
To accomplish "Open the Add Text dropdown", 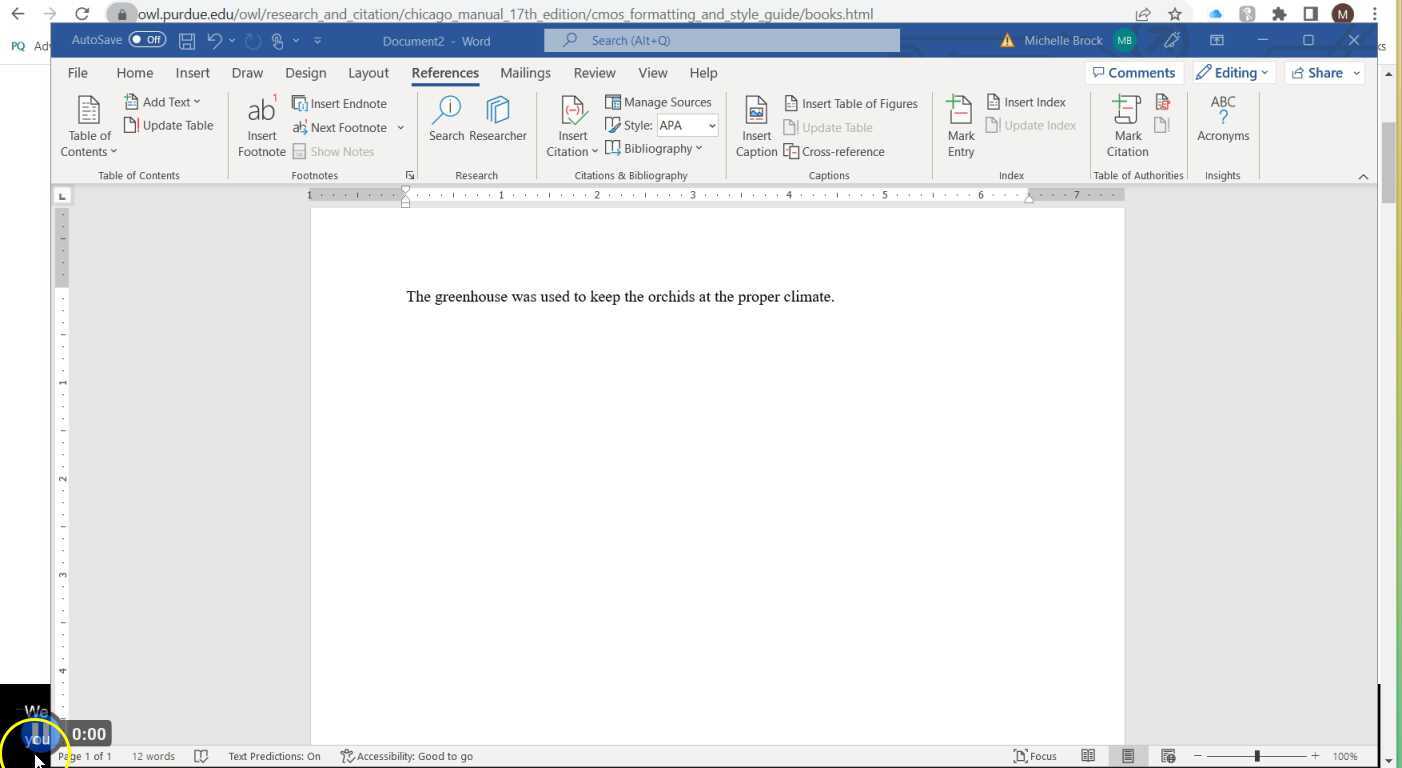I will [165, 101].
